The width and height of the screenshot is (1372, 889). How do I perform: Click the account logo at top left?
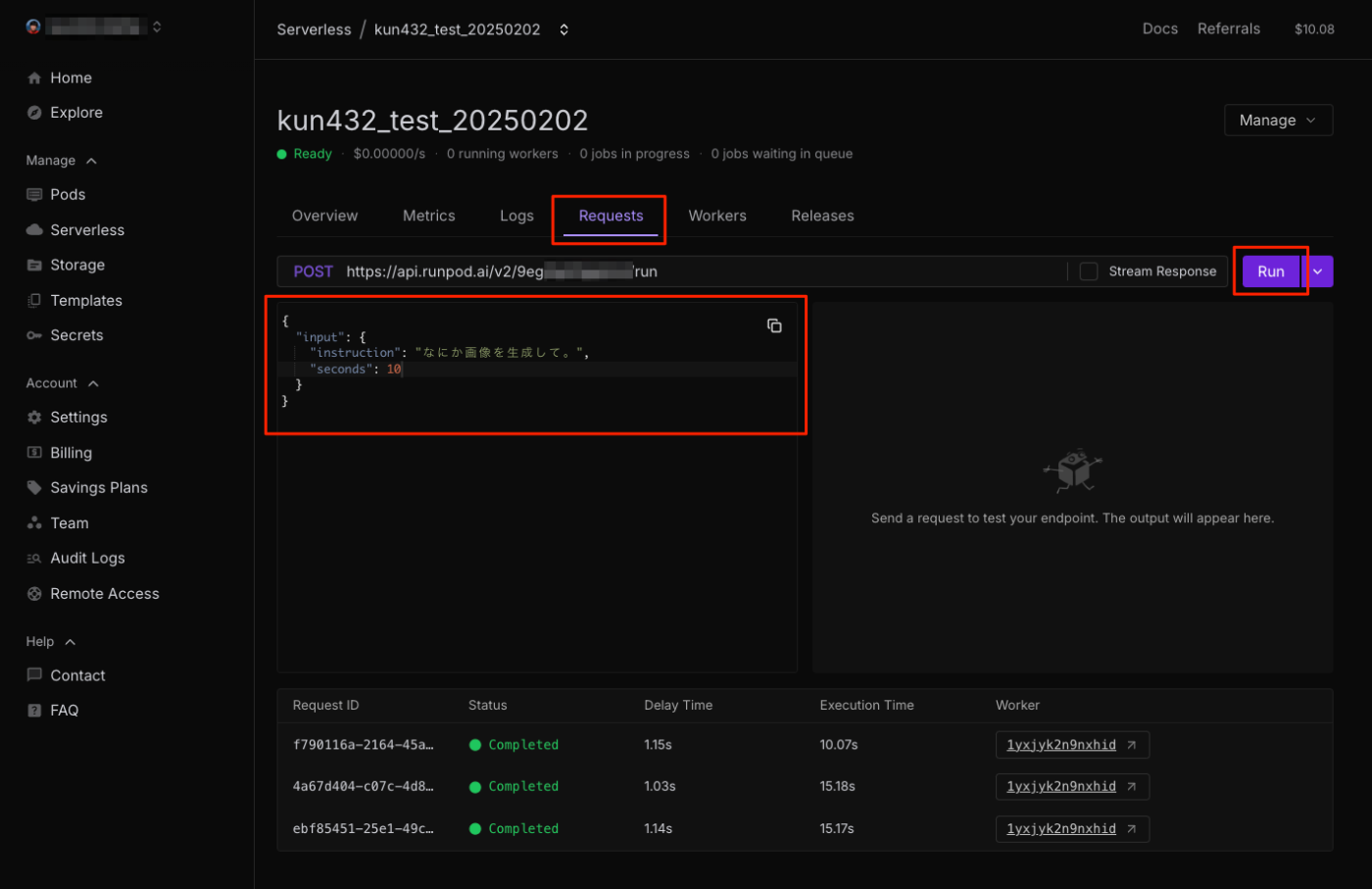(33, 27)
